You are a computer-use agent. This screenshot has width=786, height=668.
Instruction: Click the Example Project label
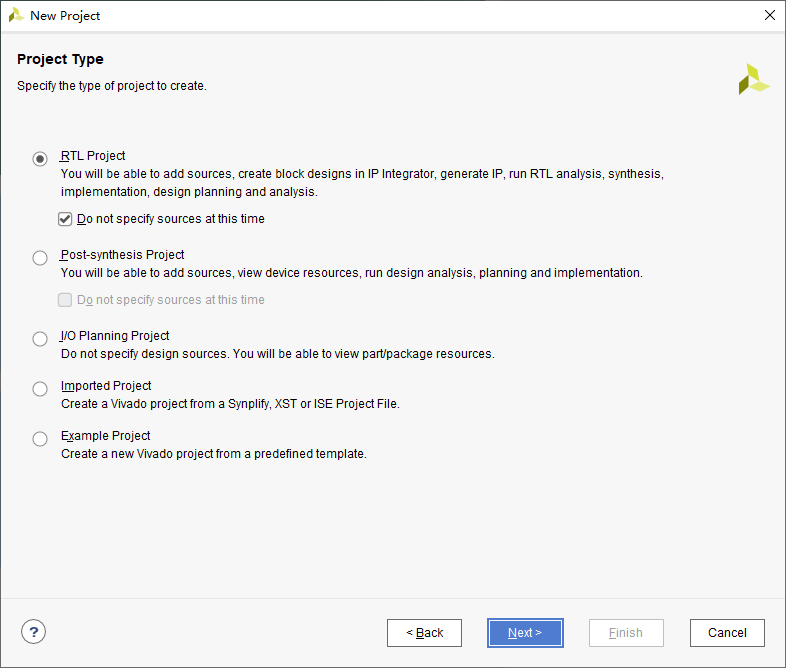(x=105, y=436)
